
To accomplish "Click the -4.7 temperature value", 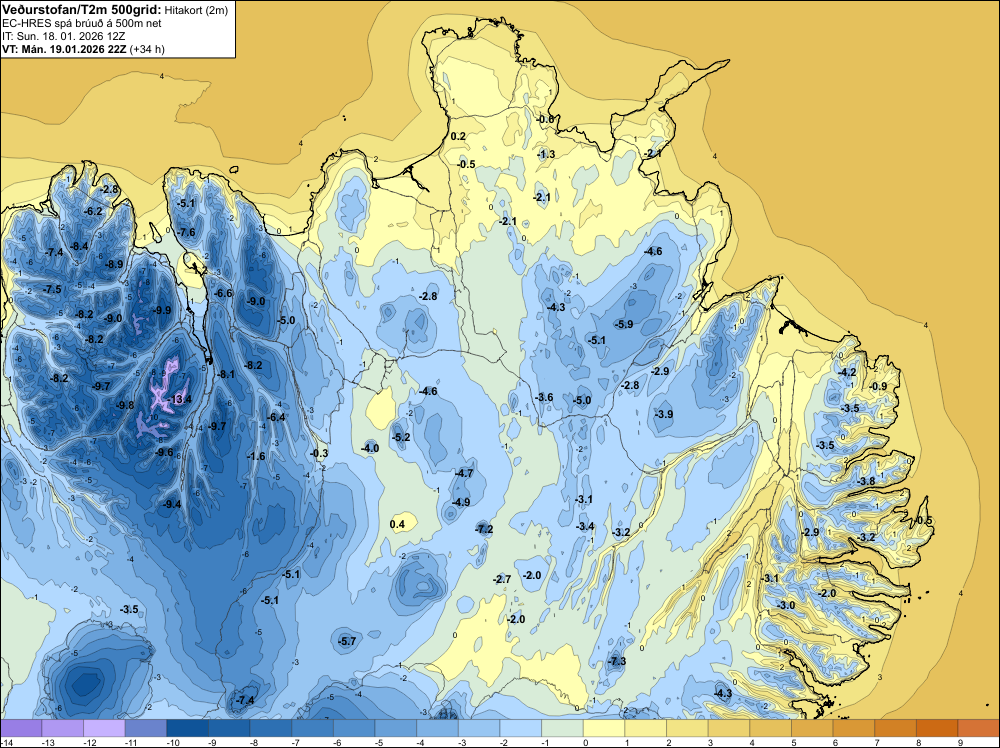I will (x=464, y=473).
